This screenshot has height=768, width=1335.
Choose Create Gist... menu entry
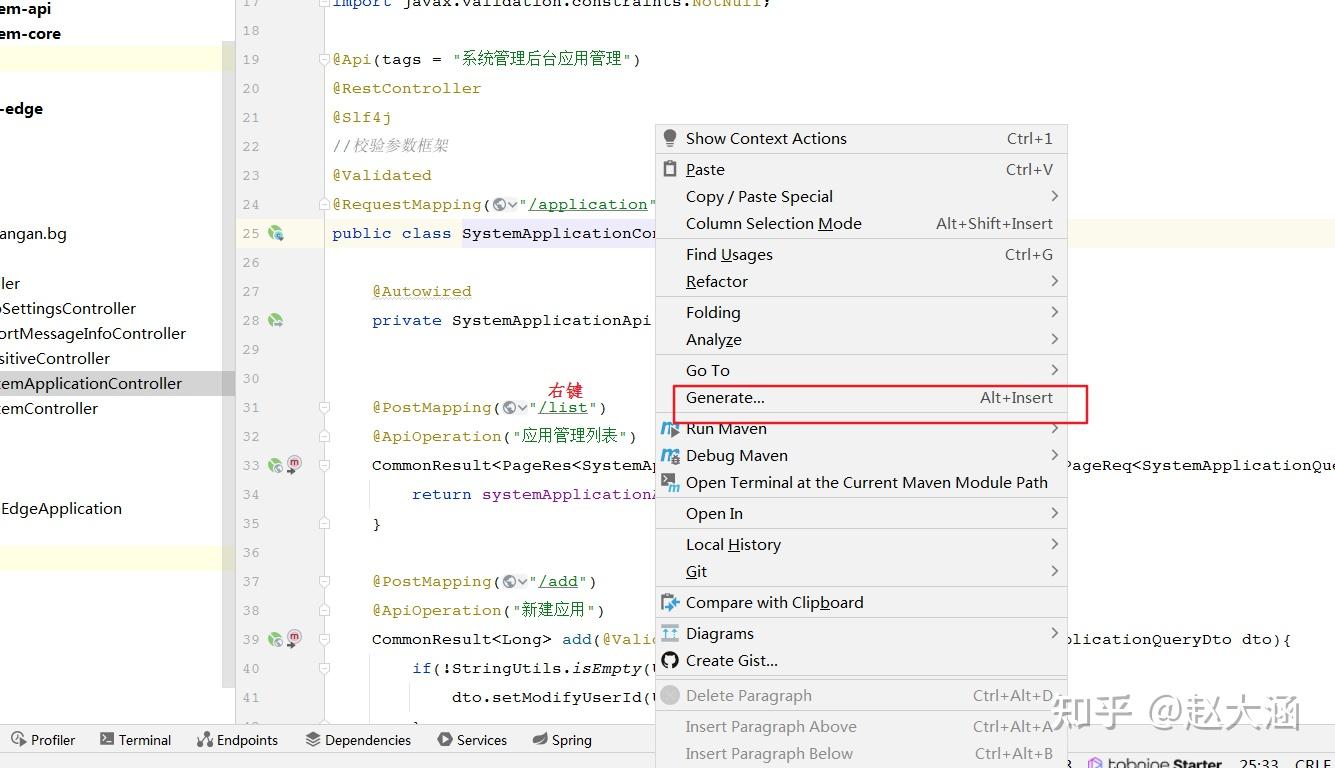pyautogui.click(x=861, y=661)
